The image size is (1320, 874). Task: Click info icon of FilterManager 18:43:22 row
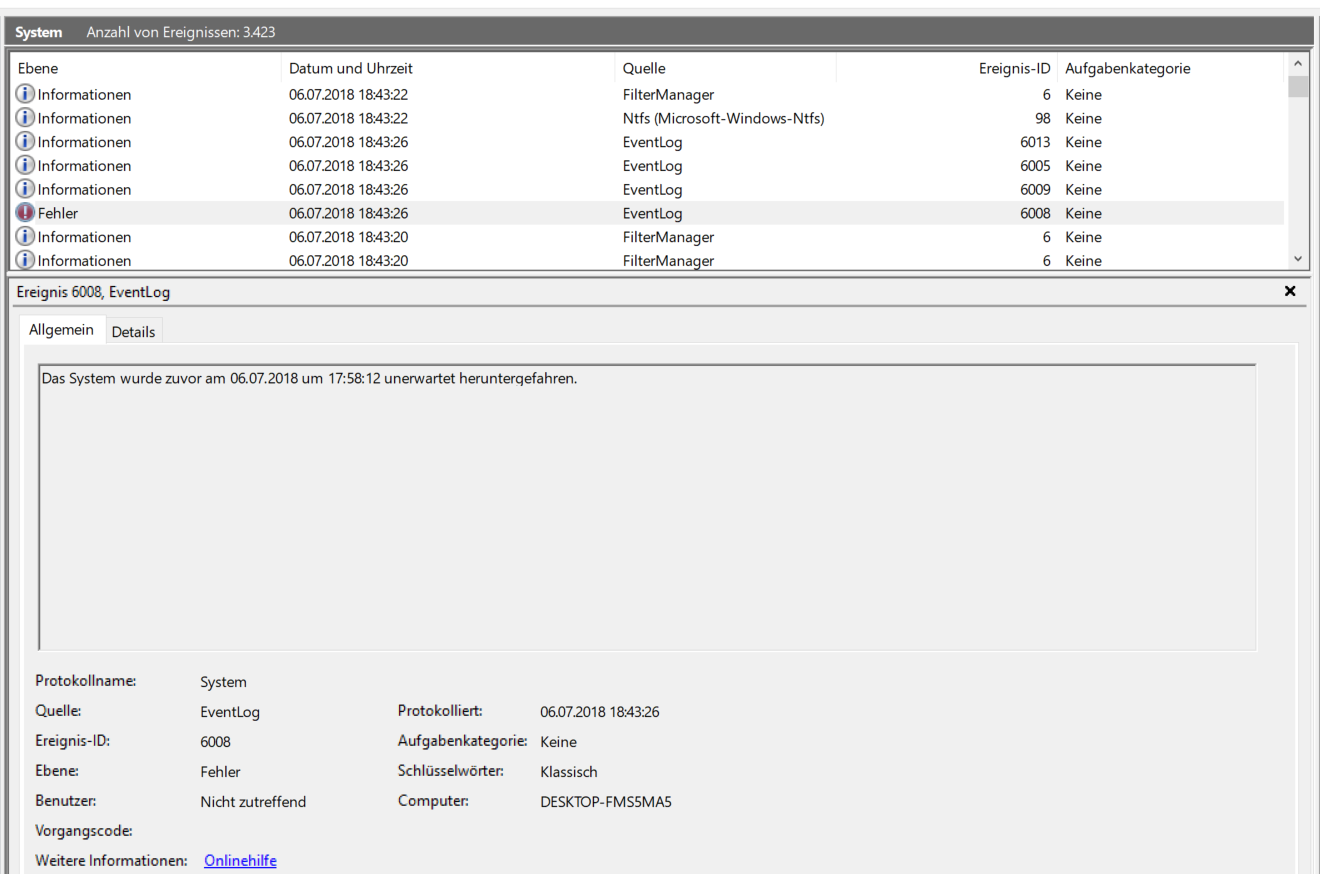[25, 95]
